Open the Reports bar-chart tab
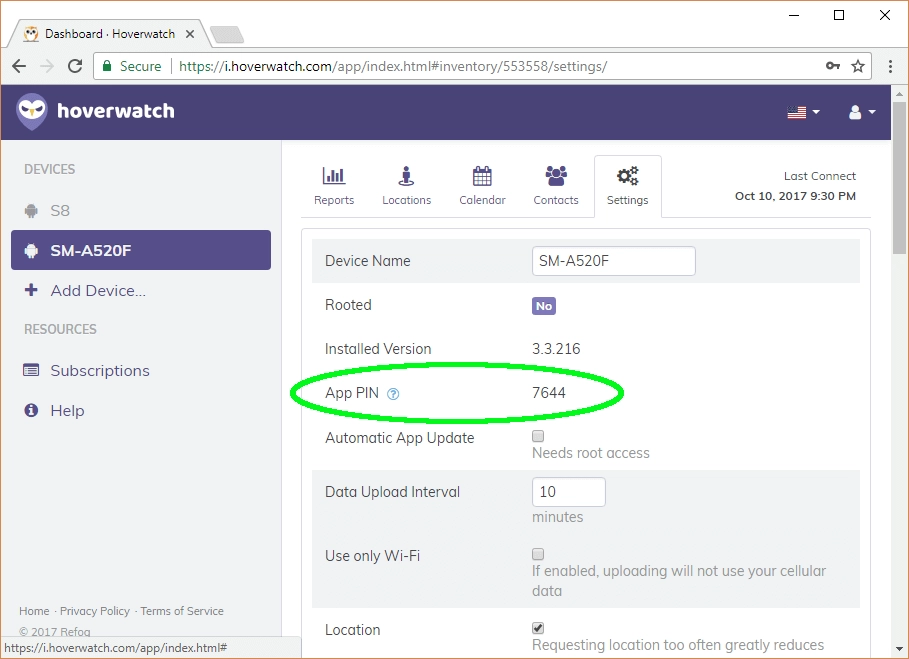Image resolution: width=909 pixels, height=659 pixels. (334, 185)
